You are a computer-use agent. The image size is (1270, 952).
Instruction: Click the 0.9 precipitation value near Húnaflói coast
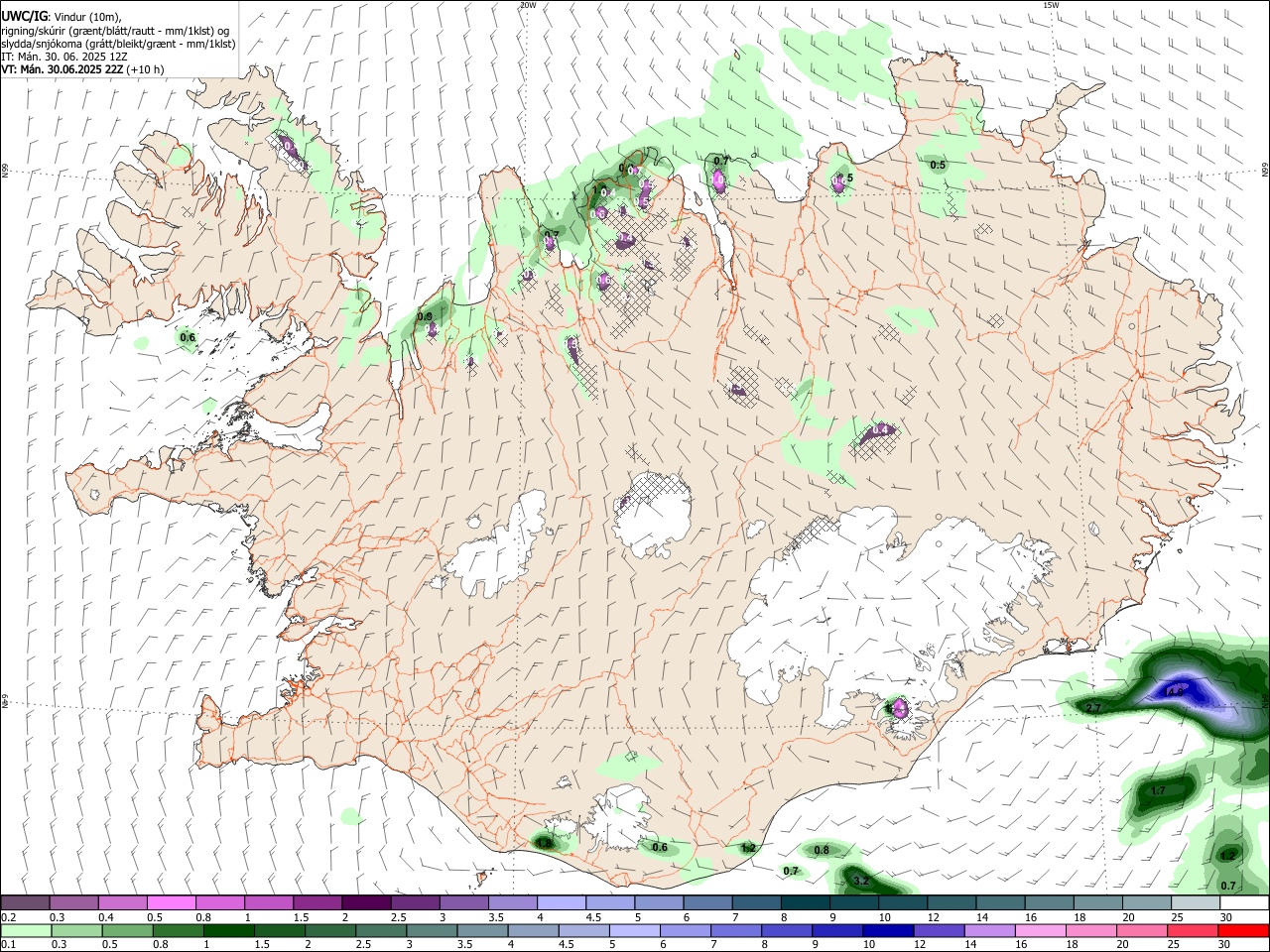coord(425,316)
